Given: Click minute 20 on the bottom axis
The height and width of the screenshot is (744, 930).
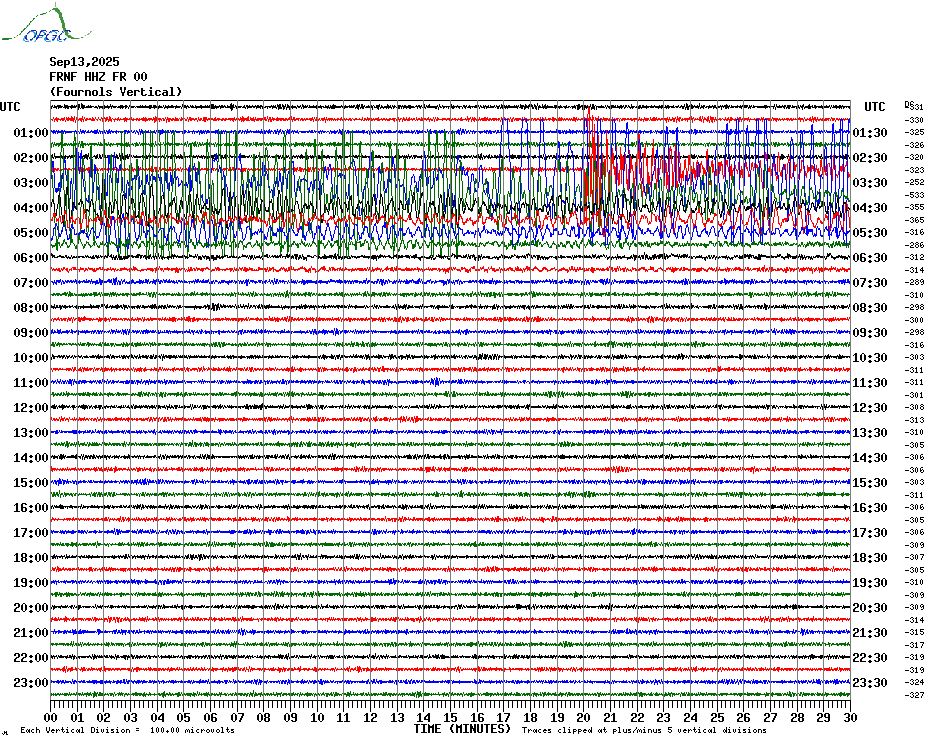Looking at the screenshot, I should click(x=584, y=717).
